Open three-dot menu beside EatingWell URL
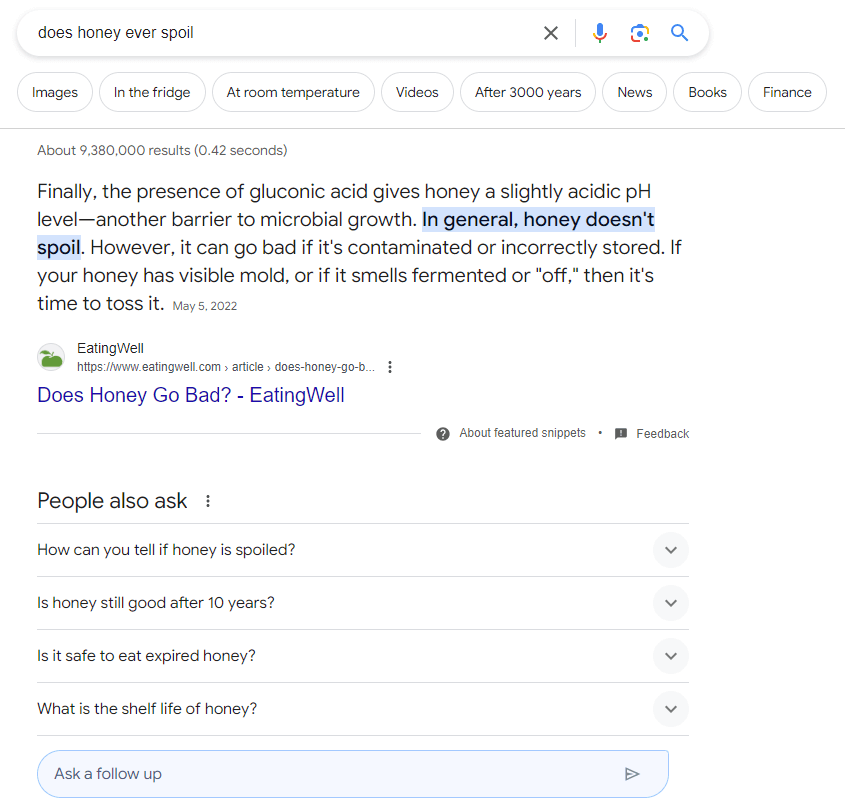 point(390,367)
